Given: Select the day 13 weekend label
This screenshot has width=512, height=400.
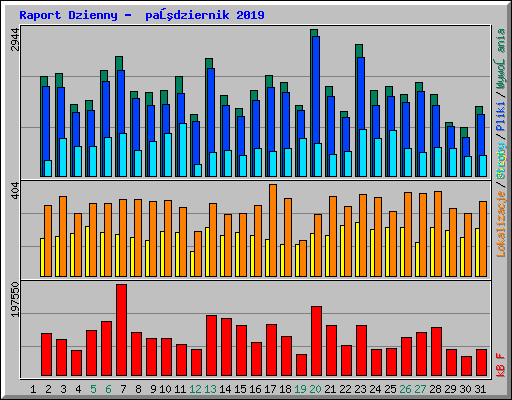Looking at the screenshot, I should 210,389.
